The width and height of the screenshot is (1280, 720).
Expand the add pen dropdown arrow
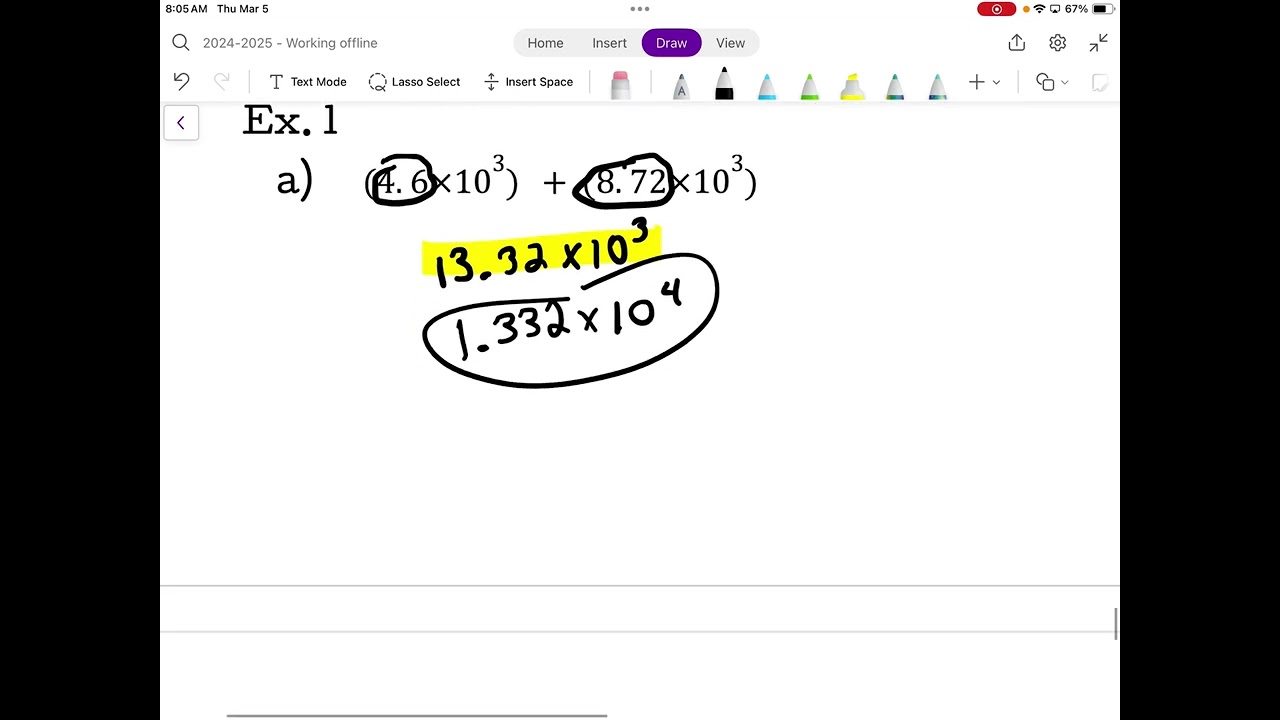(996, 83)
